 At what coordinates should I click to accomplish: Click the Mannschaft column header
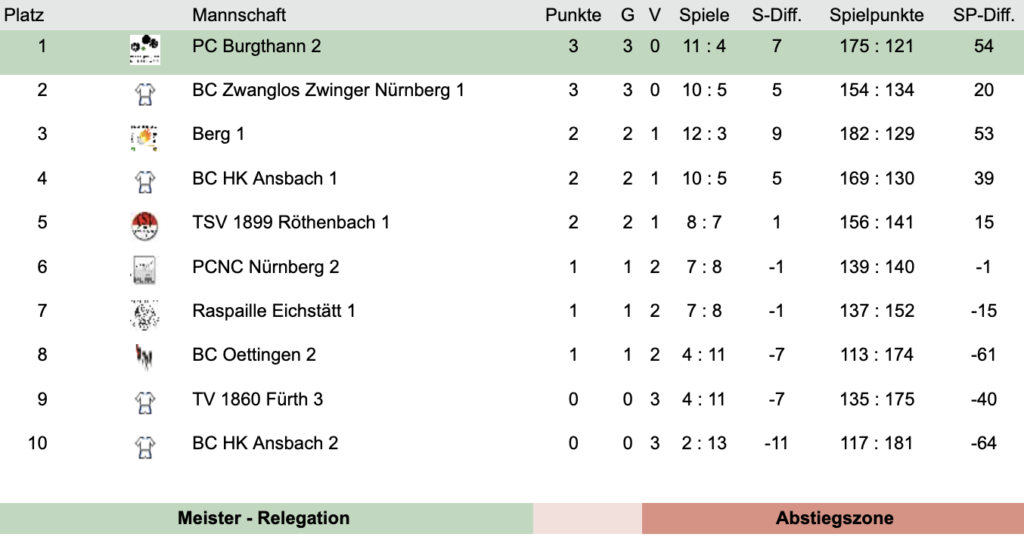coord(239,15)
